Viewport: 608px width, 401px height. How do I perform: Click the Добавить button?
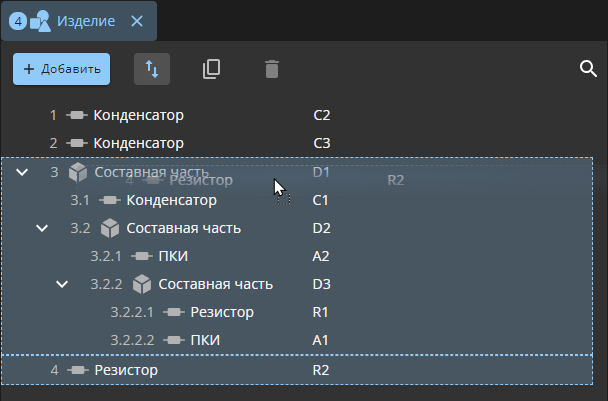pyautogui.click(x=61, y=69)
